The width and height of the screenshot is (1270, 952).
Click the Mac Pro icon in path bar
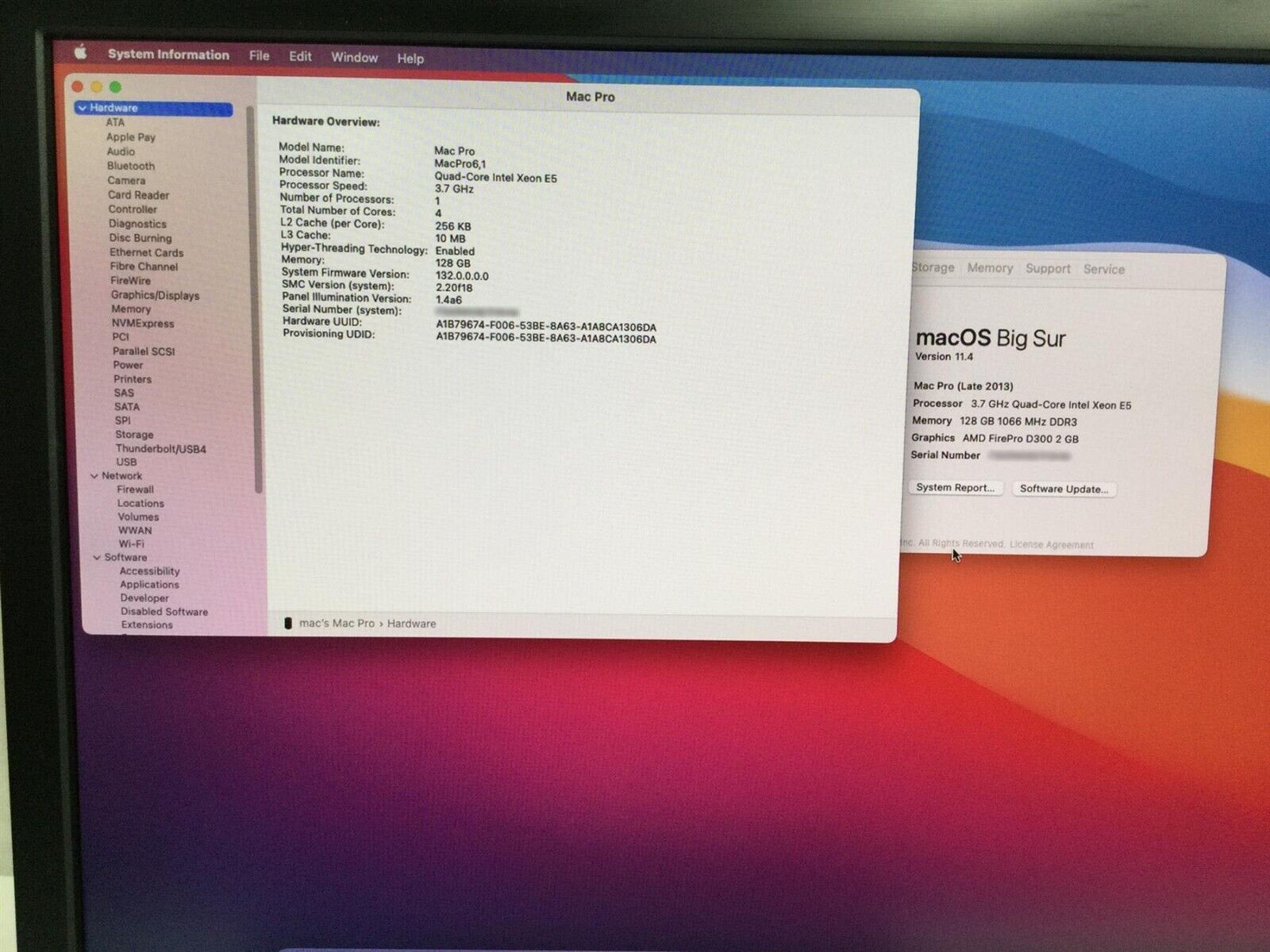pos(288,624)
